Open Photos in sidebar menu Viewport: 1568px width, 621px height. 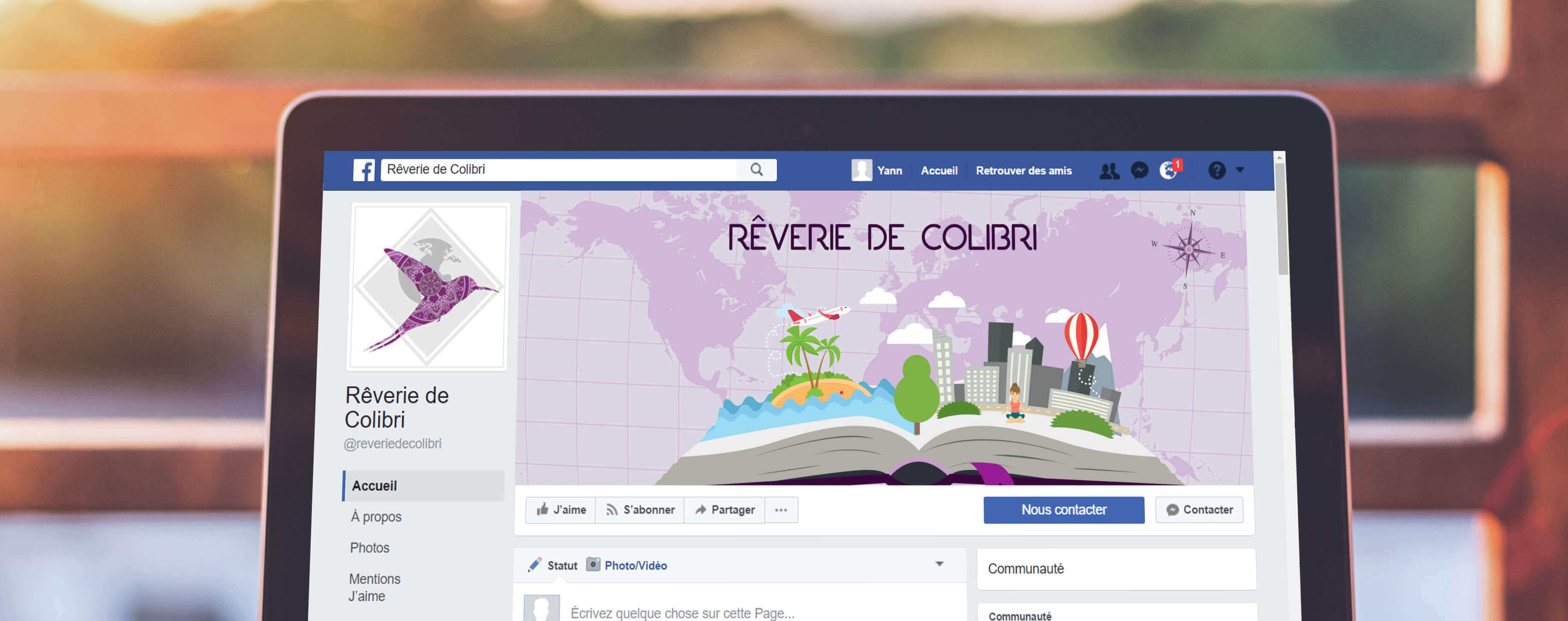point(369,548)
